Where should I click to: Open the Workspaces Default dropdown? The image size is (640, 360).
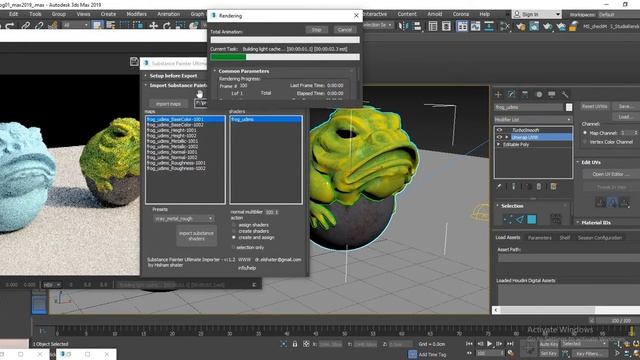coord(618,14)
